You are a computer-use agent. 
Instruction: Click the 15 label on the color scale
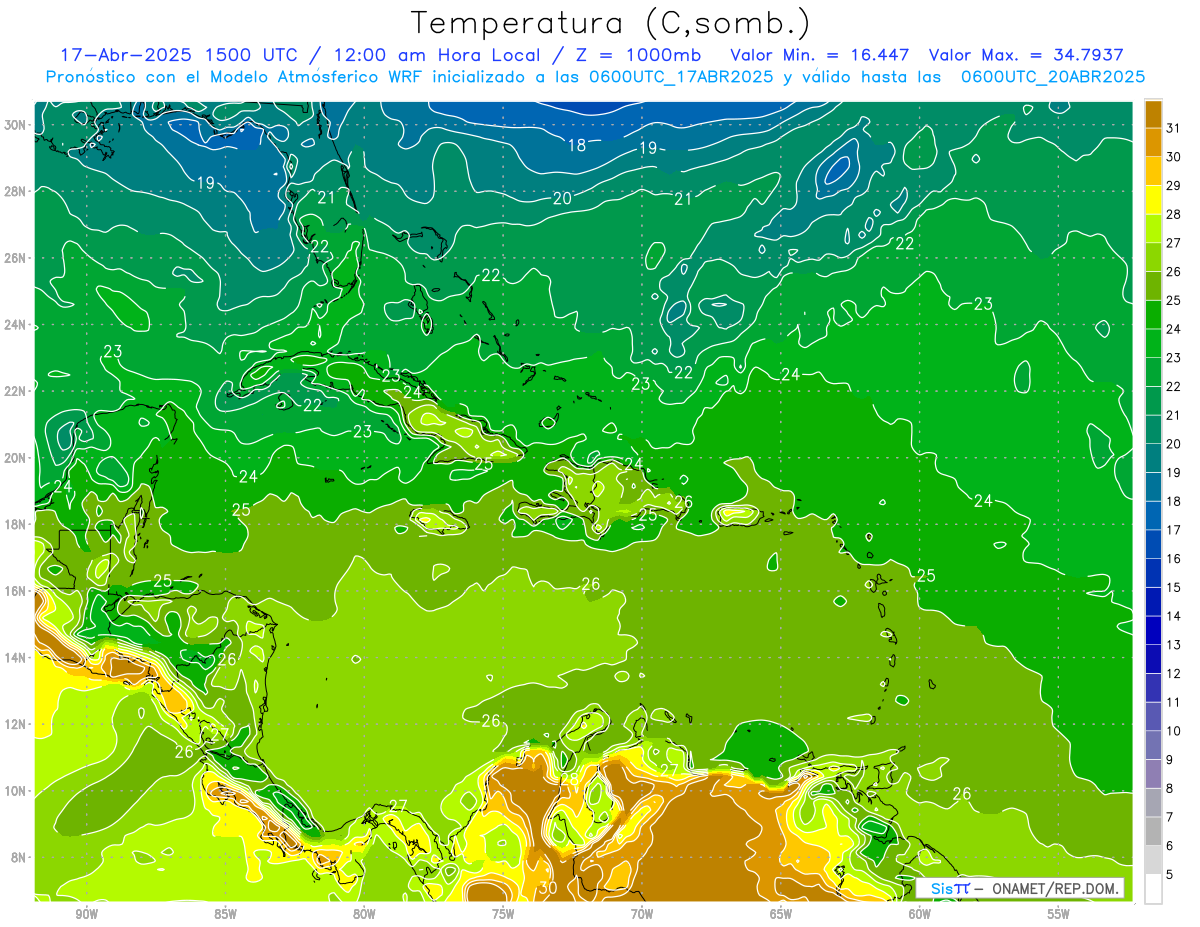[1175, 588]
